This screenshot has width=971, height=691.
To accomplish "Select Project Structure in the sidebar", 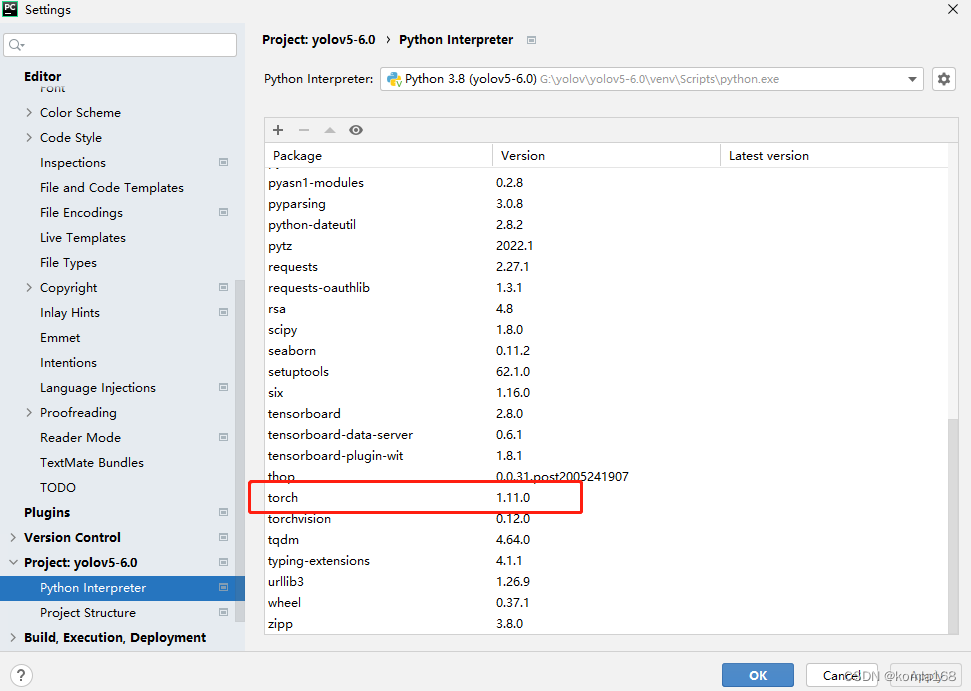I will (88, 613).
